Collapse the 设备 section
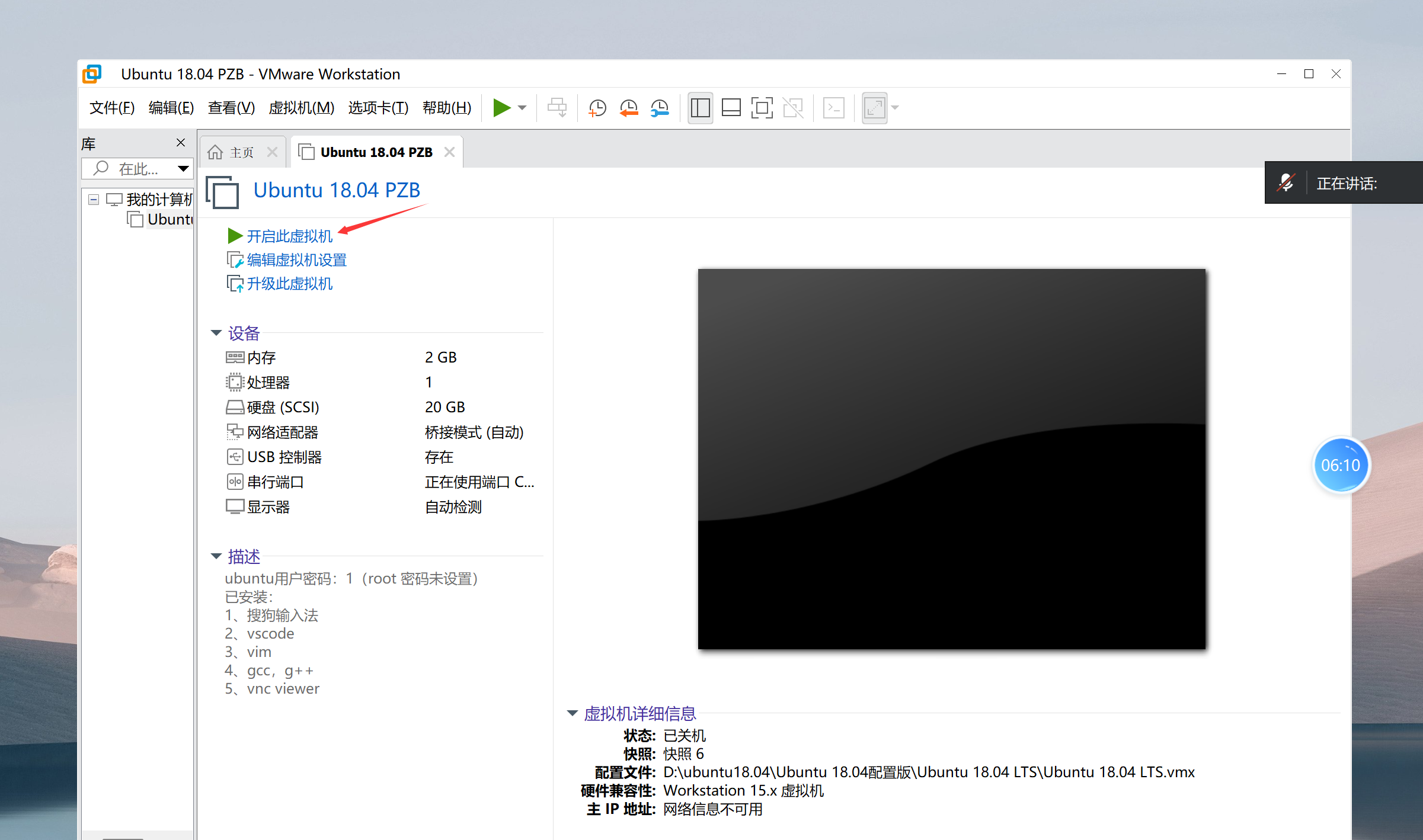Screen dimensions: 1423x840 pos(216,333)
